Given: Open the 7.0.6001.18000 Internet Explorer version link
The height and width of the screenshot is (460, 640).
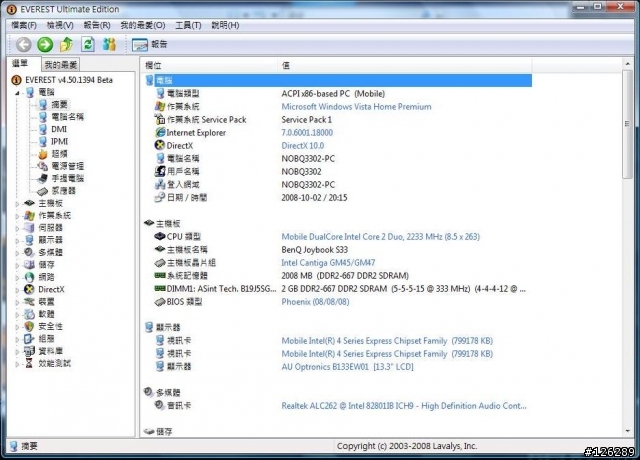Looking at the screenshot, I should [307, 133].
